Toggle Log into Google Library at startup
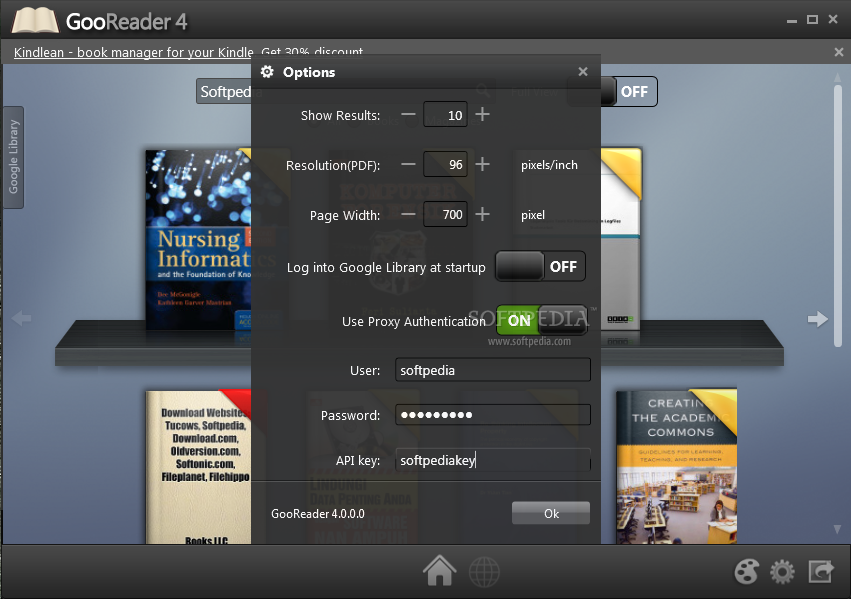Screen dimensions: 851x599 click(541, 266)
